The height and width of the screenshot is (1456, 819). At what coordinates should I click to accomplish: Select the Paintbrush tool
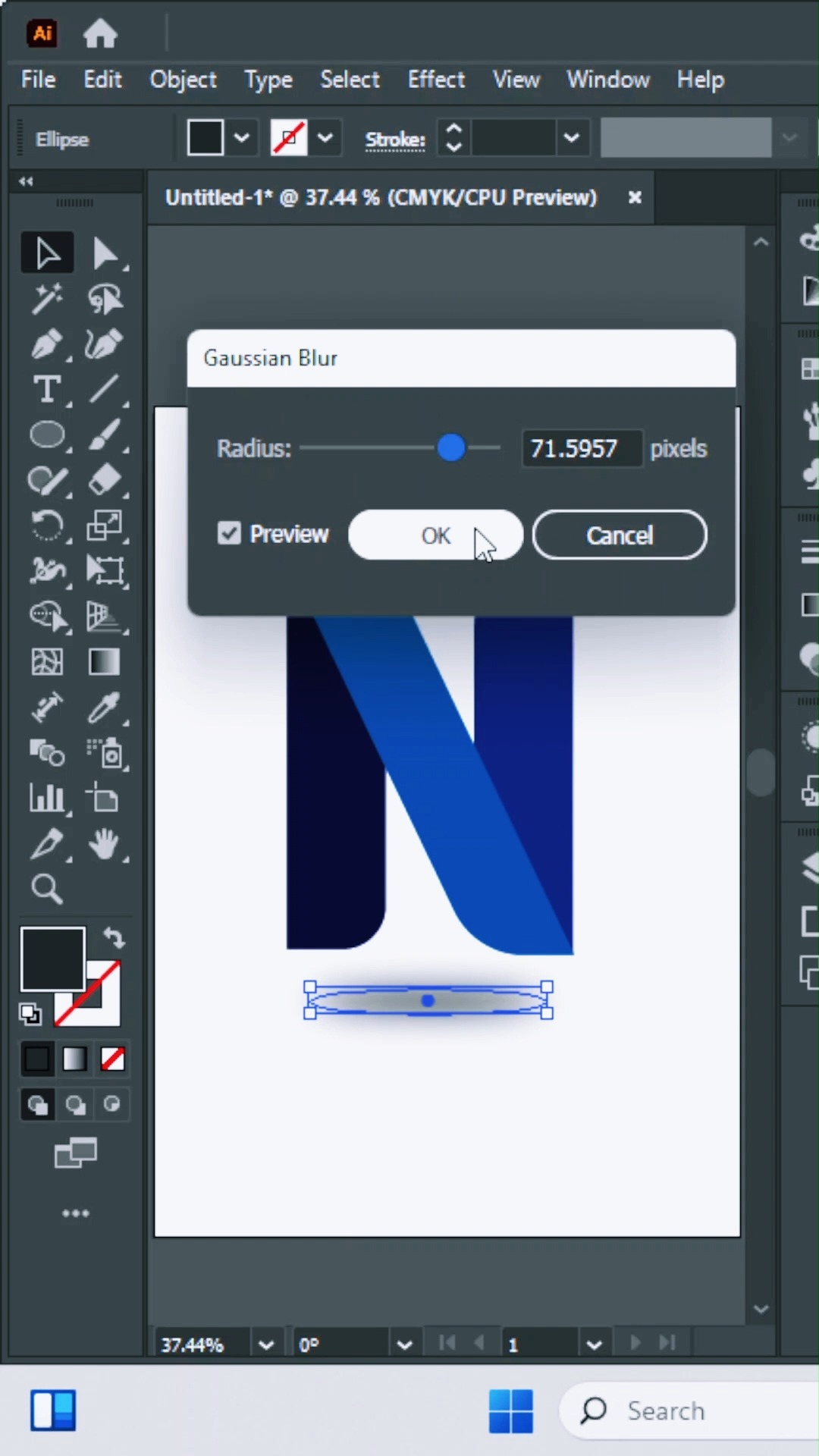pos(105,435)
